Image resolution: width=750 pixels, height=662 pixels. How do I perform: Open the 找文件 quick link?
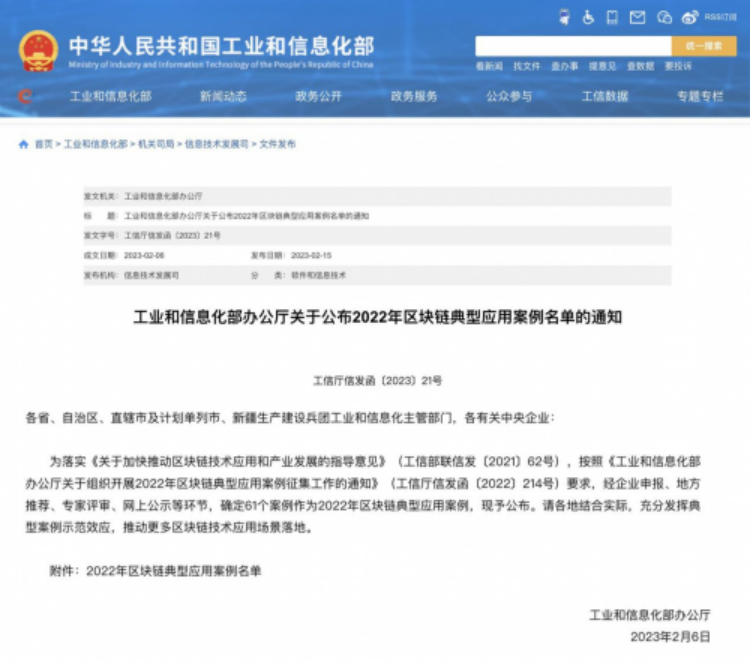[x=527, y=66]
